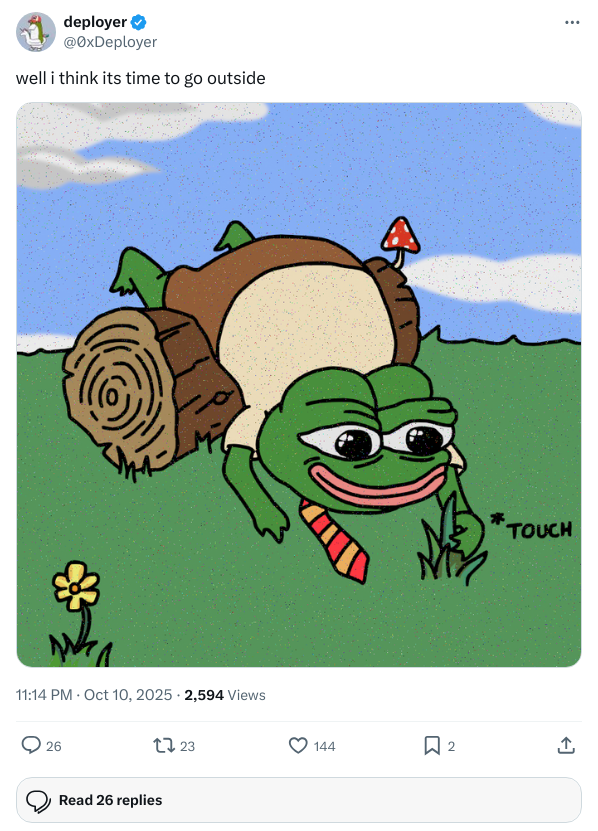This screenshot has width=598, height=831.
Task: Bookmark the post with bookmark icon
Action: [x=432, y=746]
